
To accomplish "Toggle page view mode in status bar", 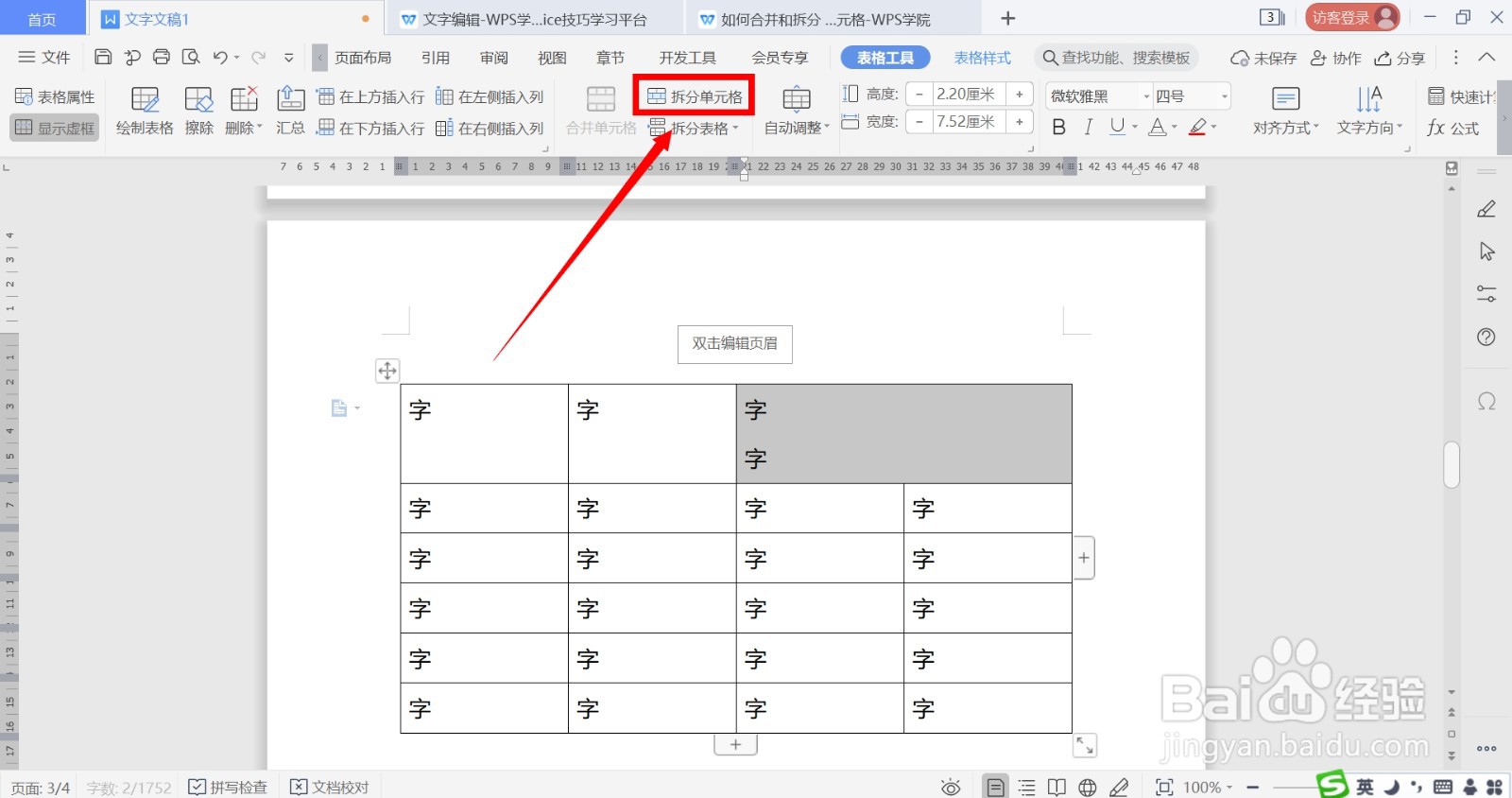I will click(x=995, y=788).
